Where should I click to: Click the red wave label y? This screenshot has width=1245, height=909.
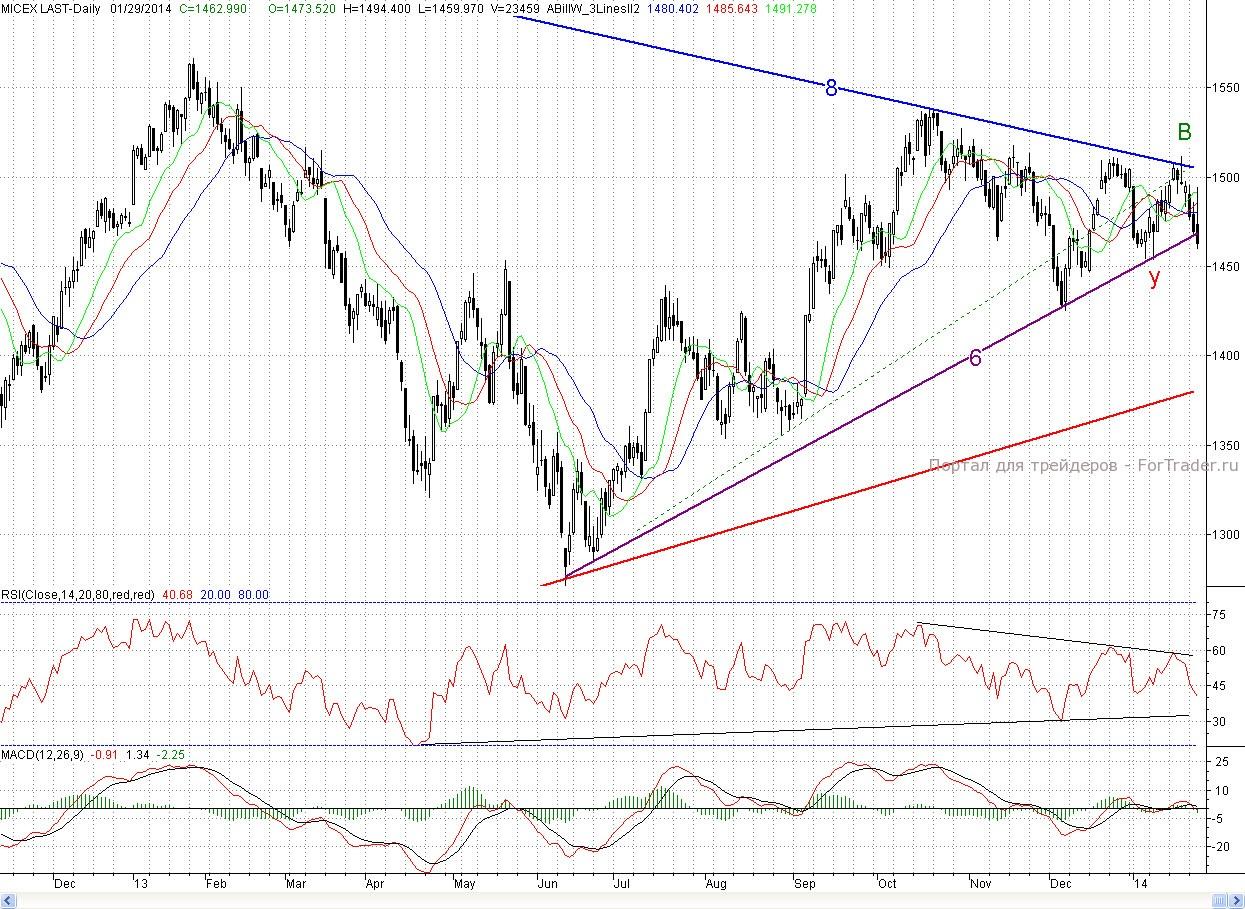coord(1155,278)
